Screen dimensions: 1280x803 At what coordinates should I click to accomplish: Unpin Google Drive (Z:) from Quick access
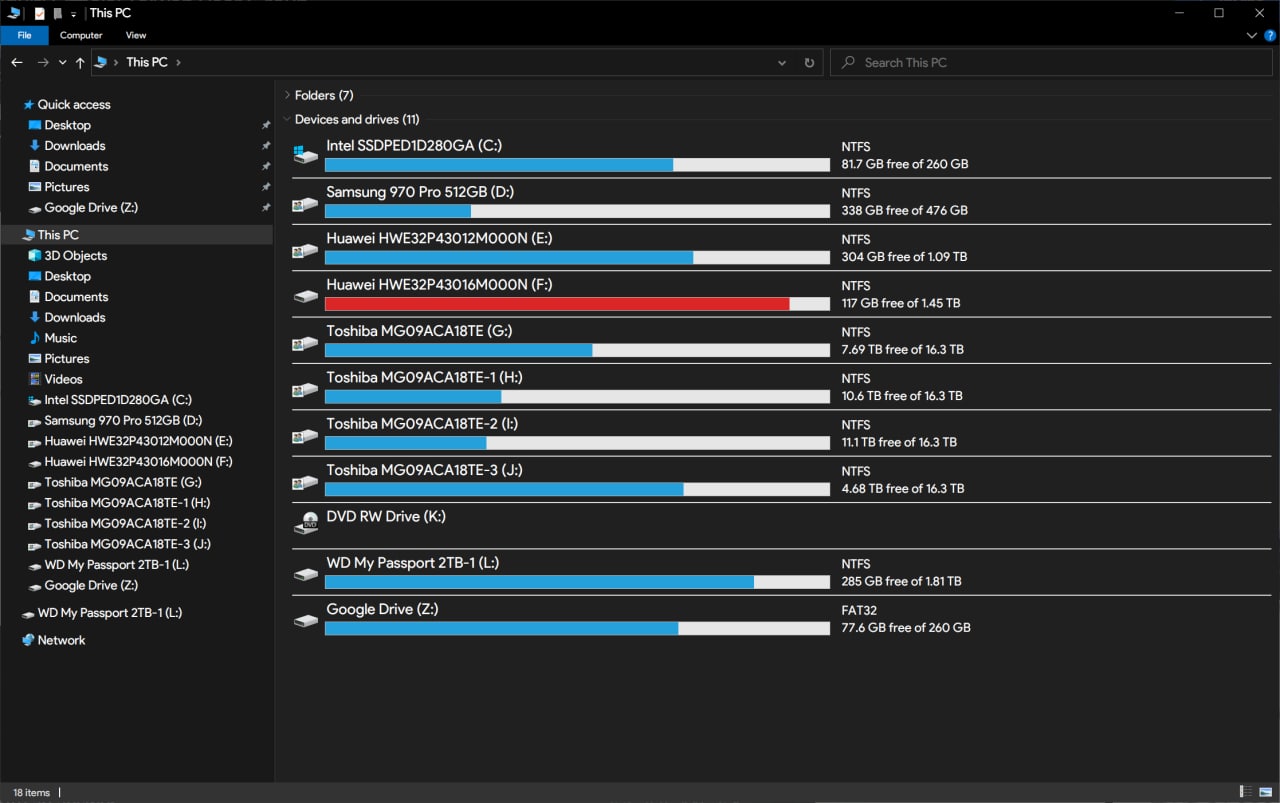(x=266, y=208)
